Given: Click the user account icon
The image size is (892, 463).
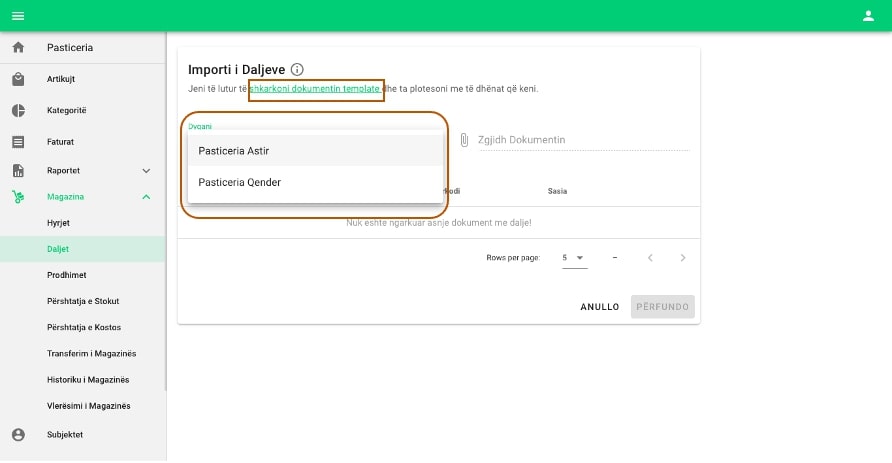Looking at the screenshot, I should (x=868, y=15).
